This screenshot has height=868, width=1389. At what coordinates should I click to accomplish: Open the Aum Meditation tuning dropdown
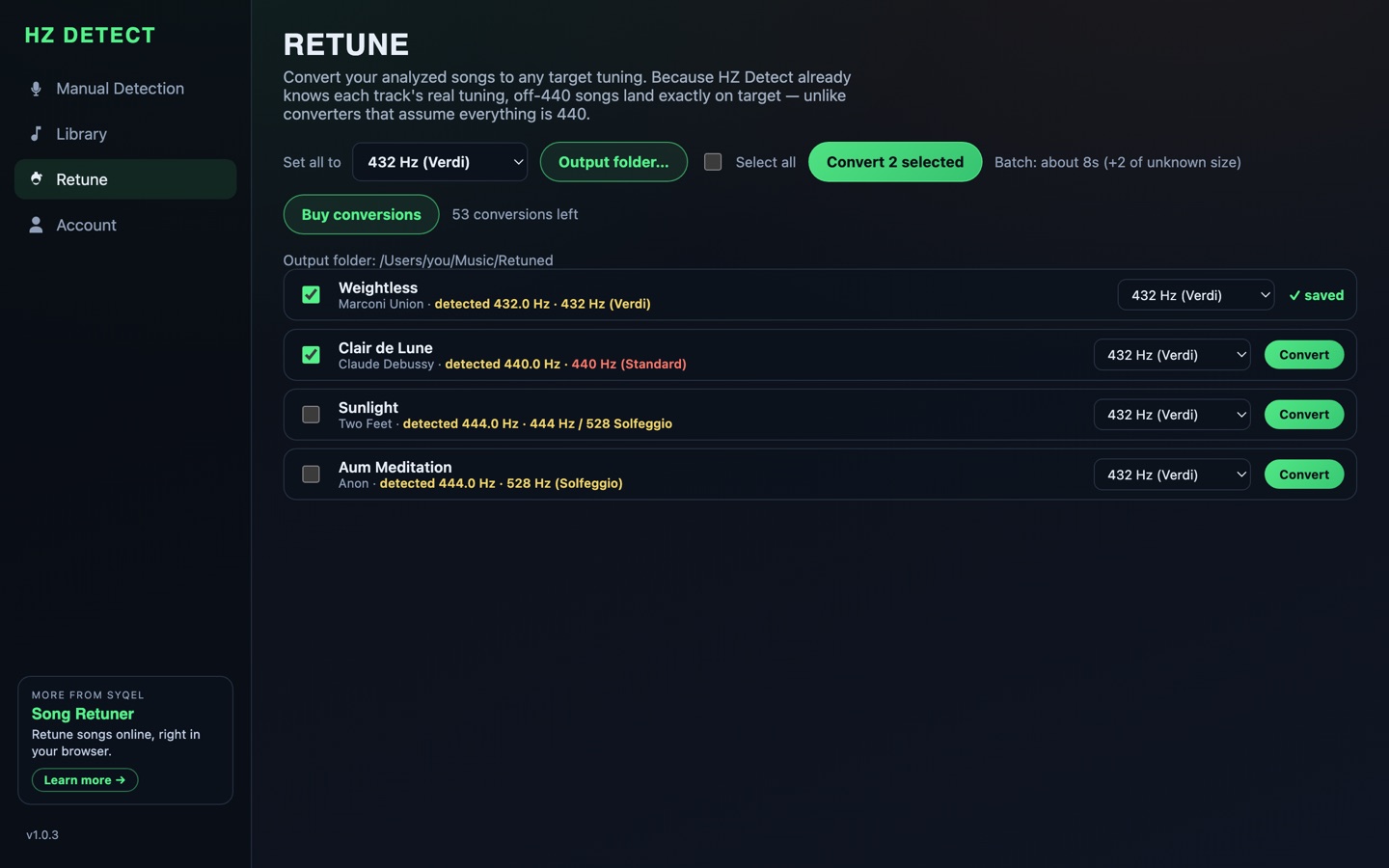click(1172, 475)
